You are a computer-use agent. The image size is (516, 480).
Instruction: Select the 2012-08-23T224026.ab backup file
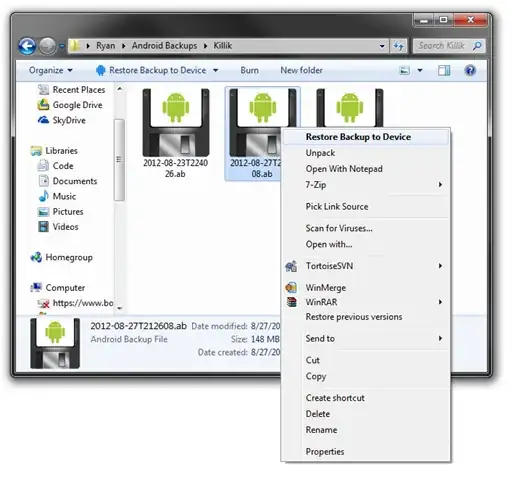[176, 133]
